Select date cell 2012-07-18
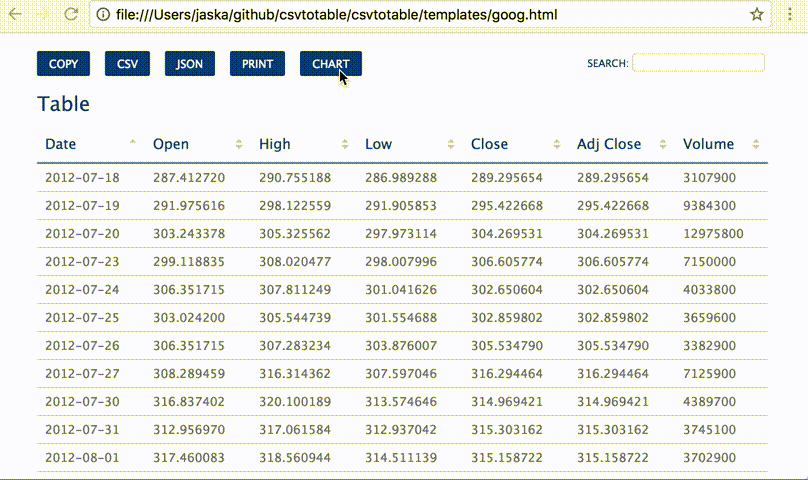Image resolution: width=808 pixels, height=480 pixels. (82, 177)
